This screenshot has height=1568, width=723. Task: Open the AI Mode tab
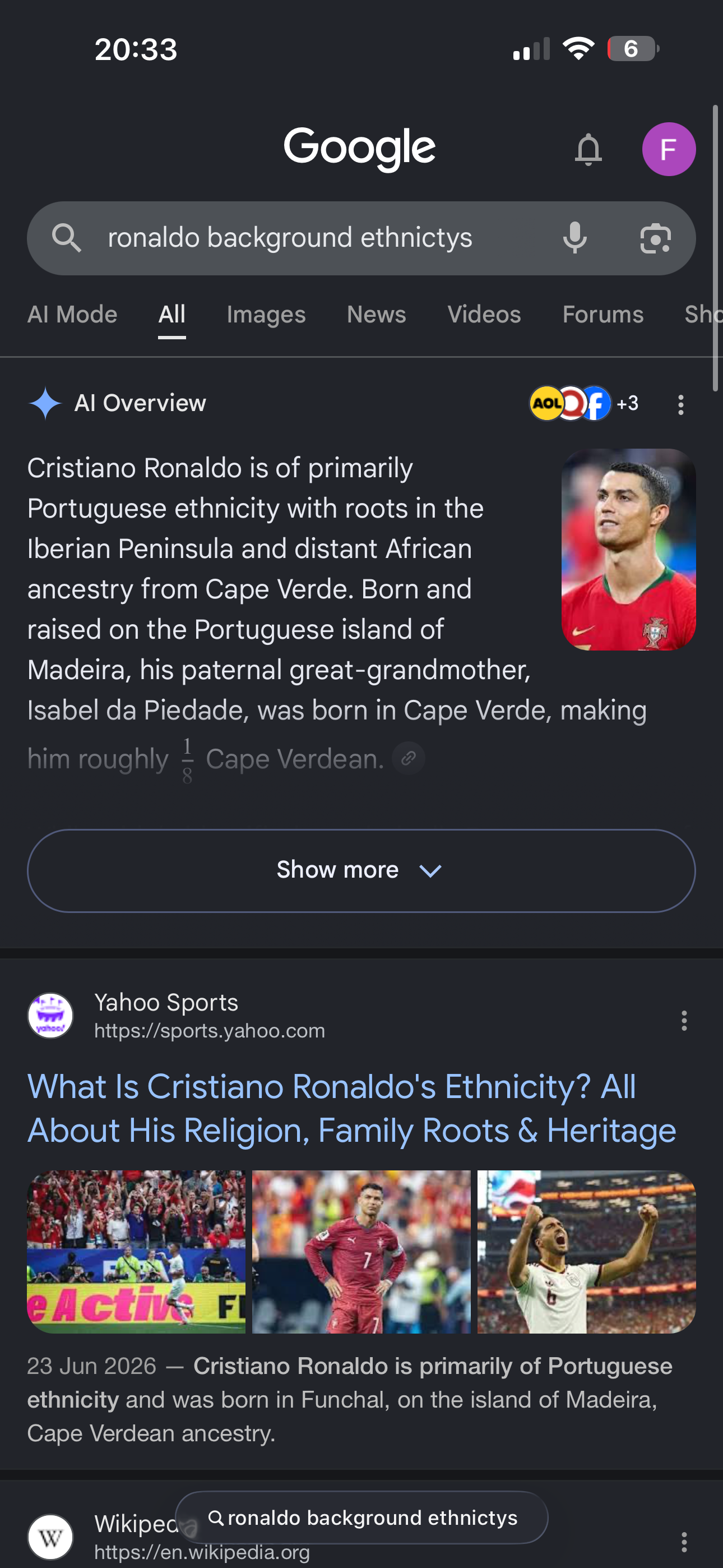pyautogui.click(x=72, y=315)
